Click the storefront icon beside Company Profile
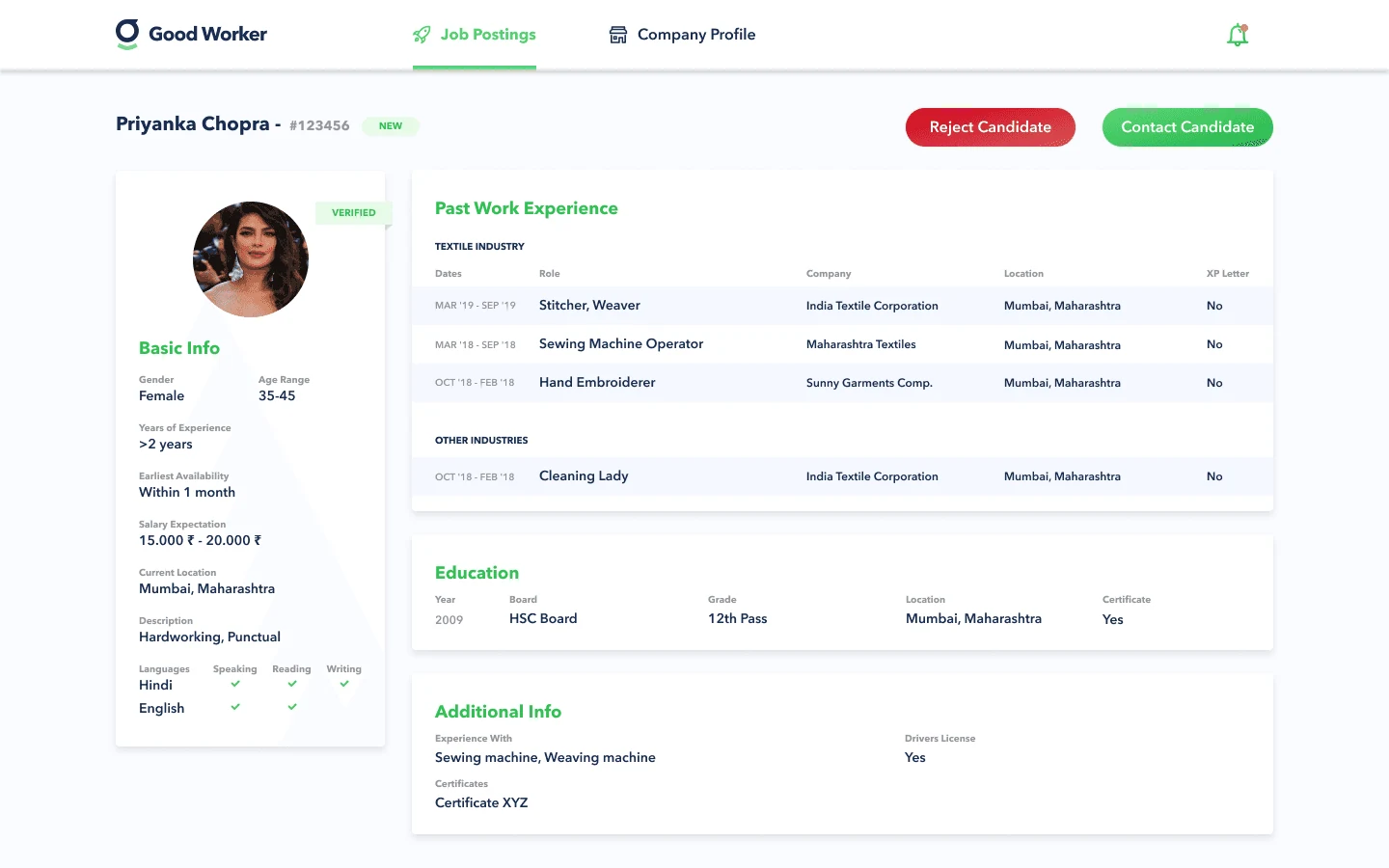Screen dimensions: 1389x868 coord(618,35)
